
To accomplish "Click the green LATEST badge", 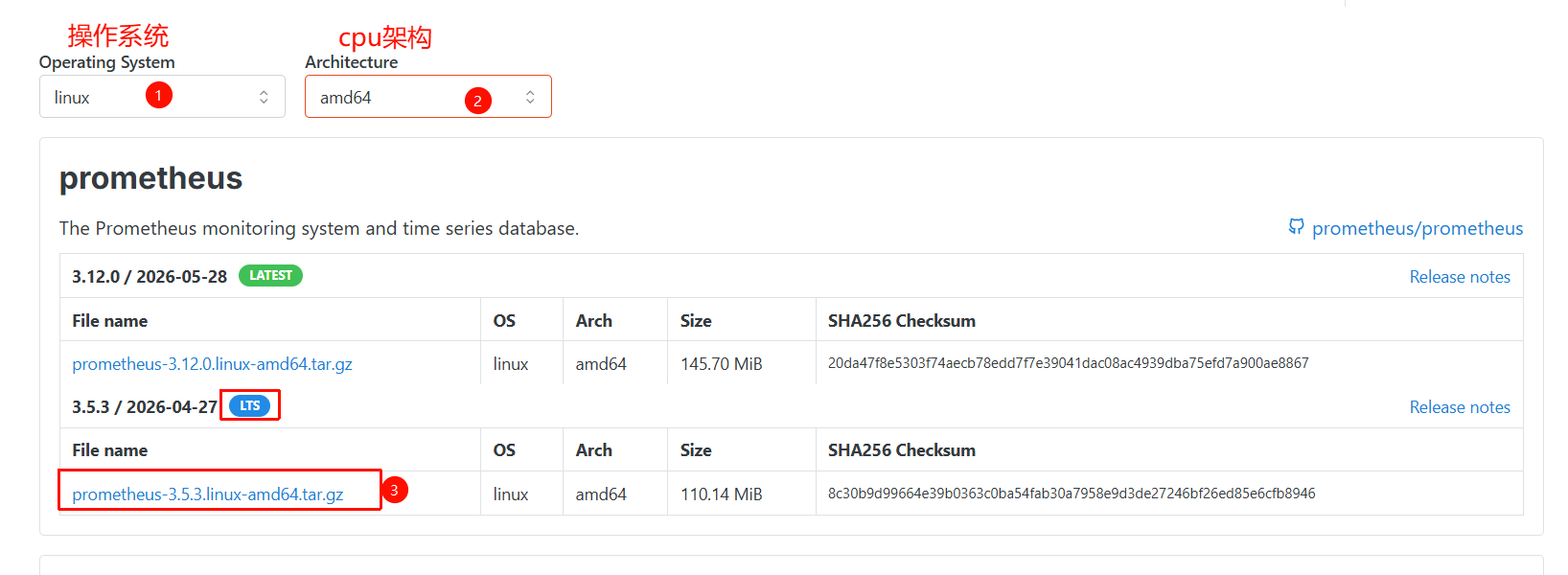I will point(270,276).
